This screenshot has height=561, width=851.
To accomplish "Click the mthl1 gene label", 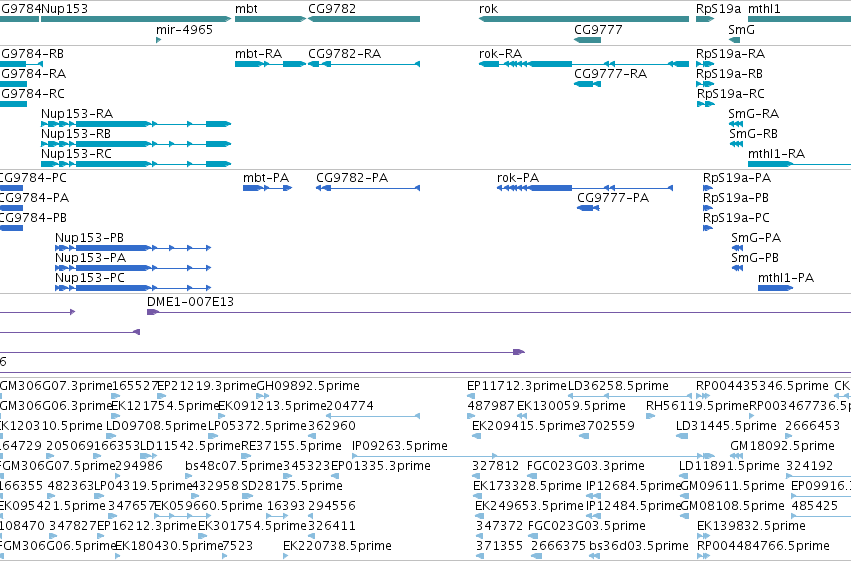I will tap(764, 9).
